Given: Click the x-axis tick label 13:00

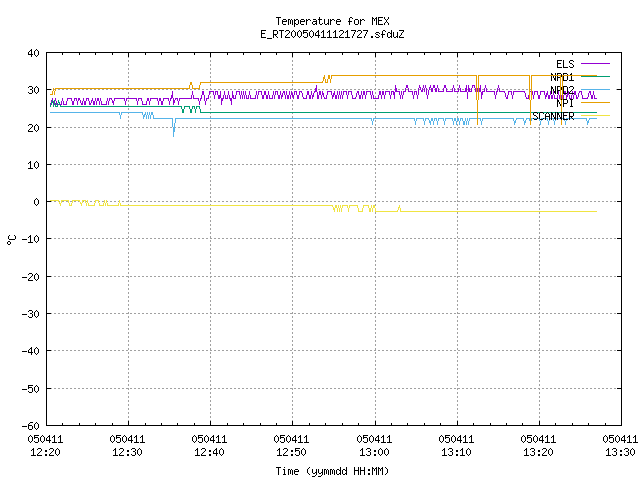Looking at the screenshot, I should tap(374, 452).
